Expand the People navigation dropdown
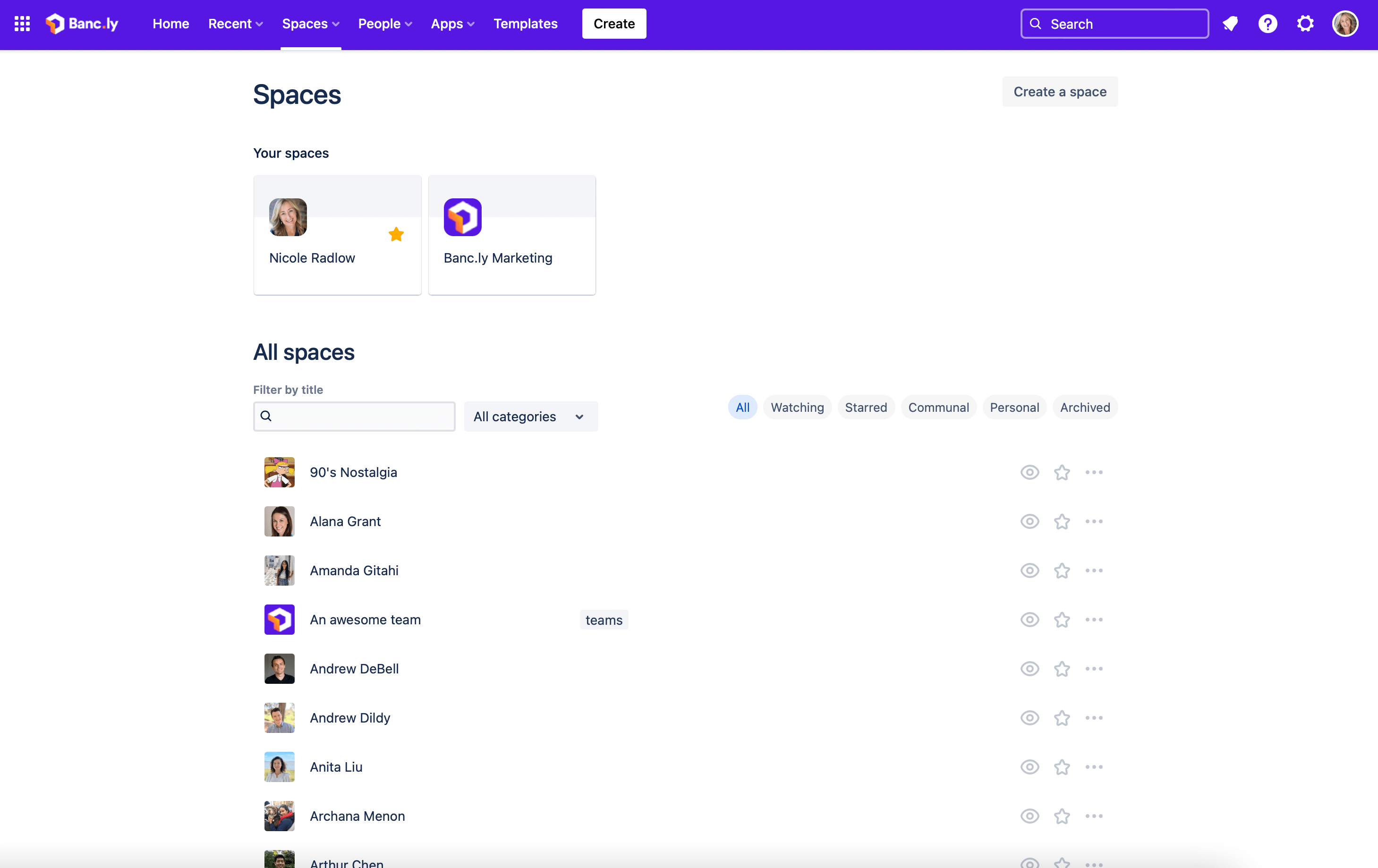 (x=384, y=23)
